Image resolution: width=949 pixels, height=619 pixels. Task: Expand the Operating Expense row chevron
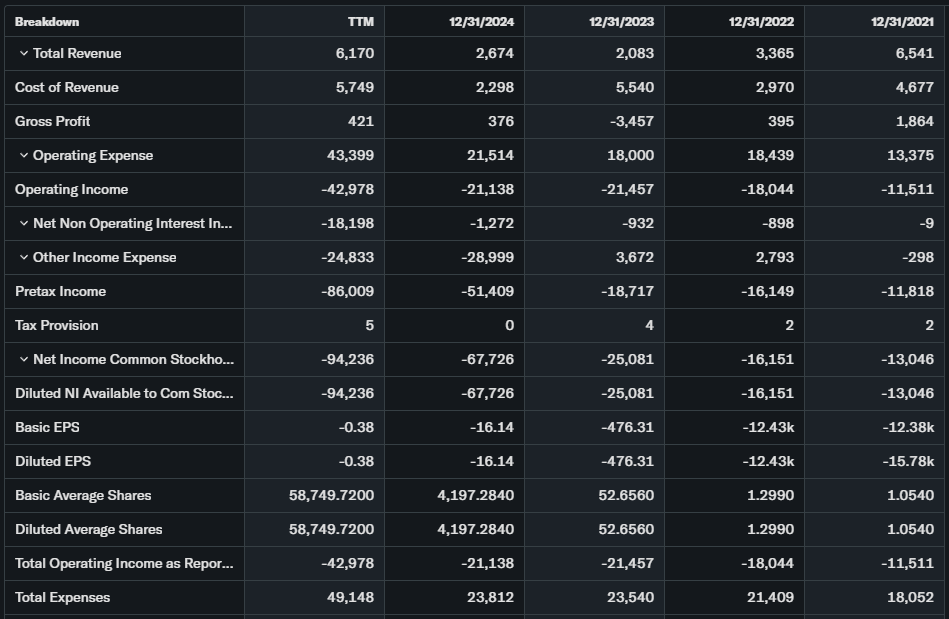[x=24, y=155]
